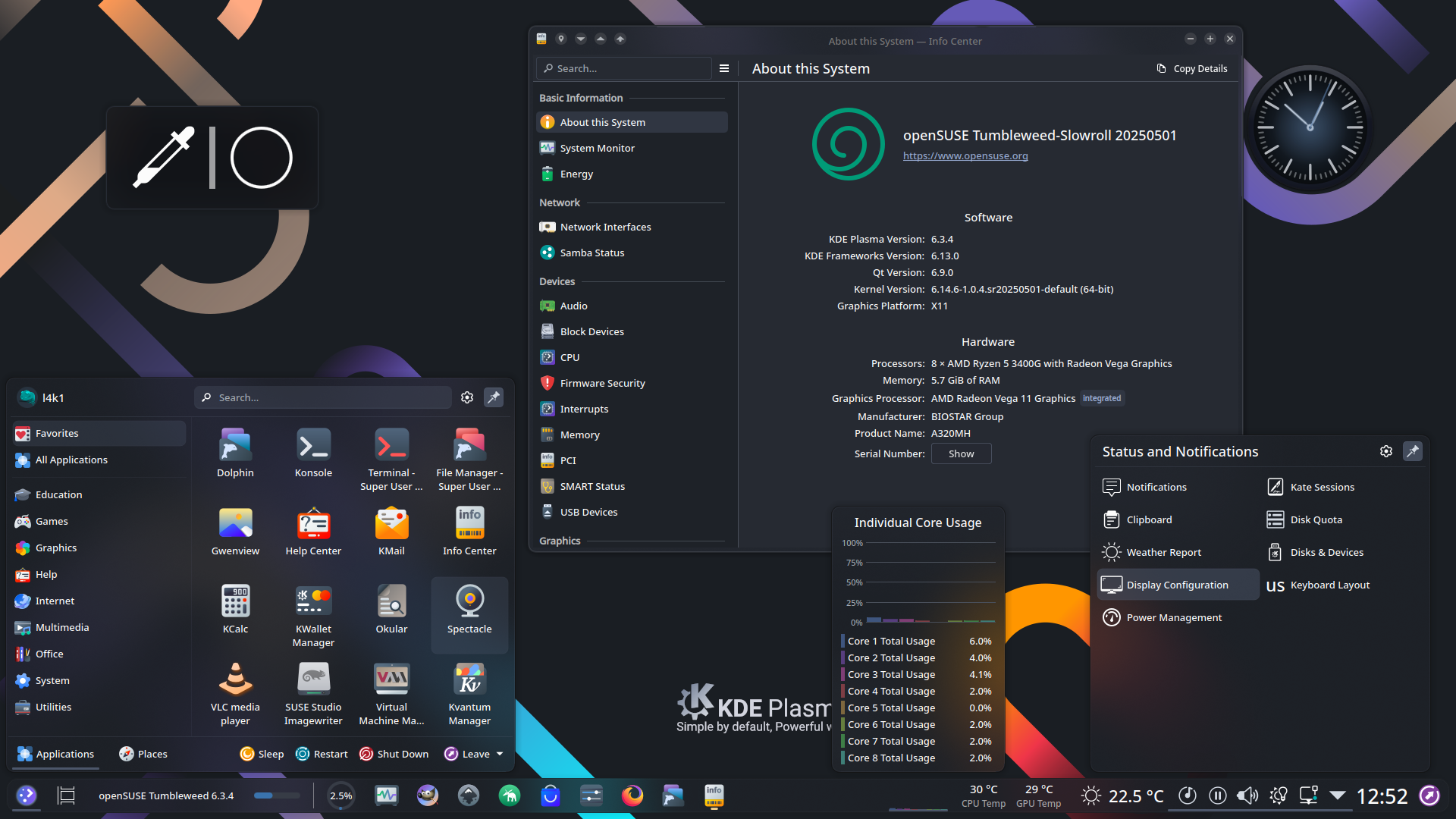Select the All Applications category

99,460
